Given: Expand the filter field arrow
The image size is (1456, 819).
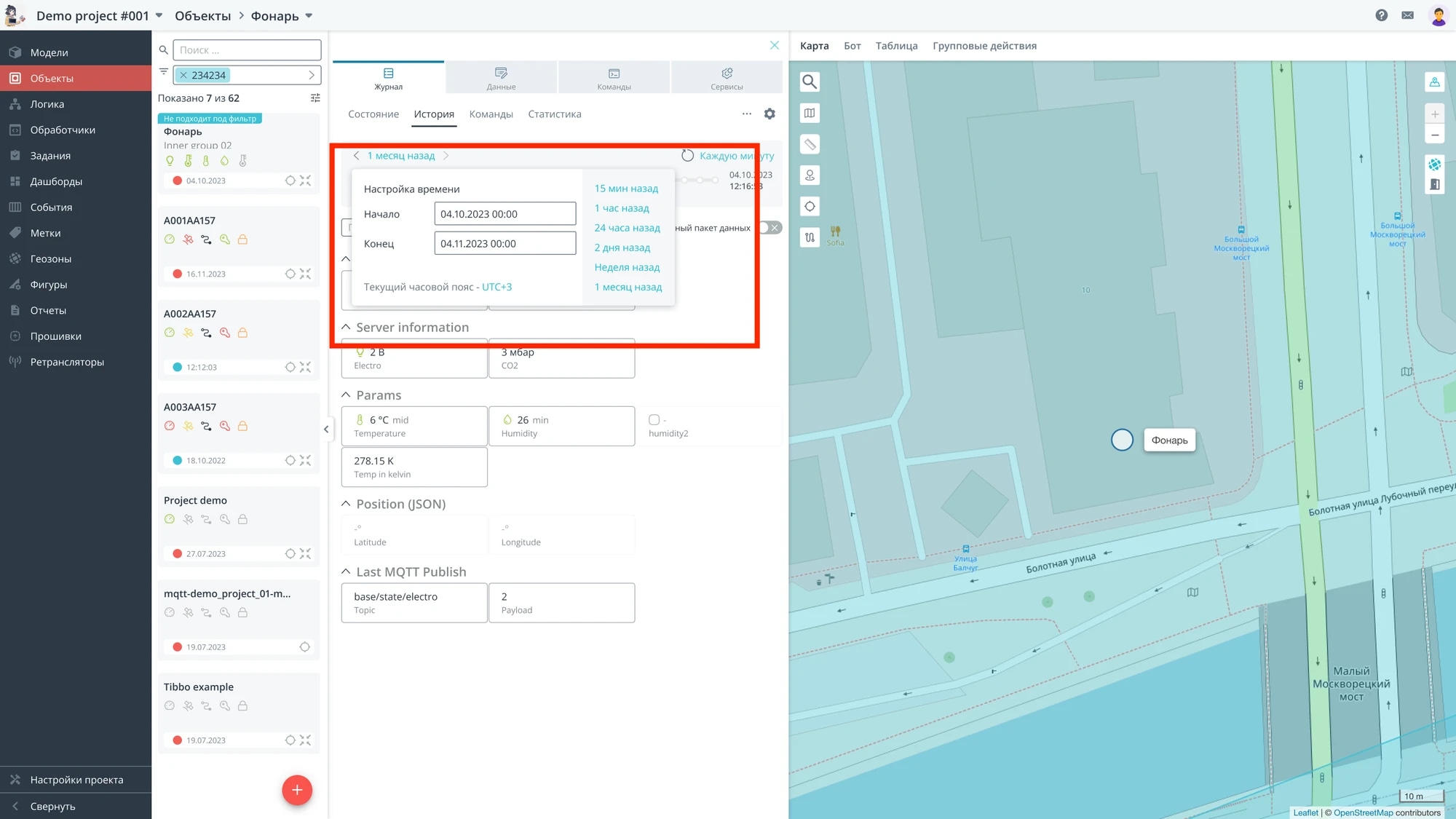Looking at the screenshot, I should [312, 75].
